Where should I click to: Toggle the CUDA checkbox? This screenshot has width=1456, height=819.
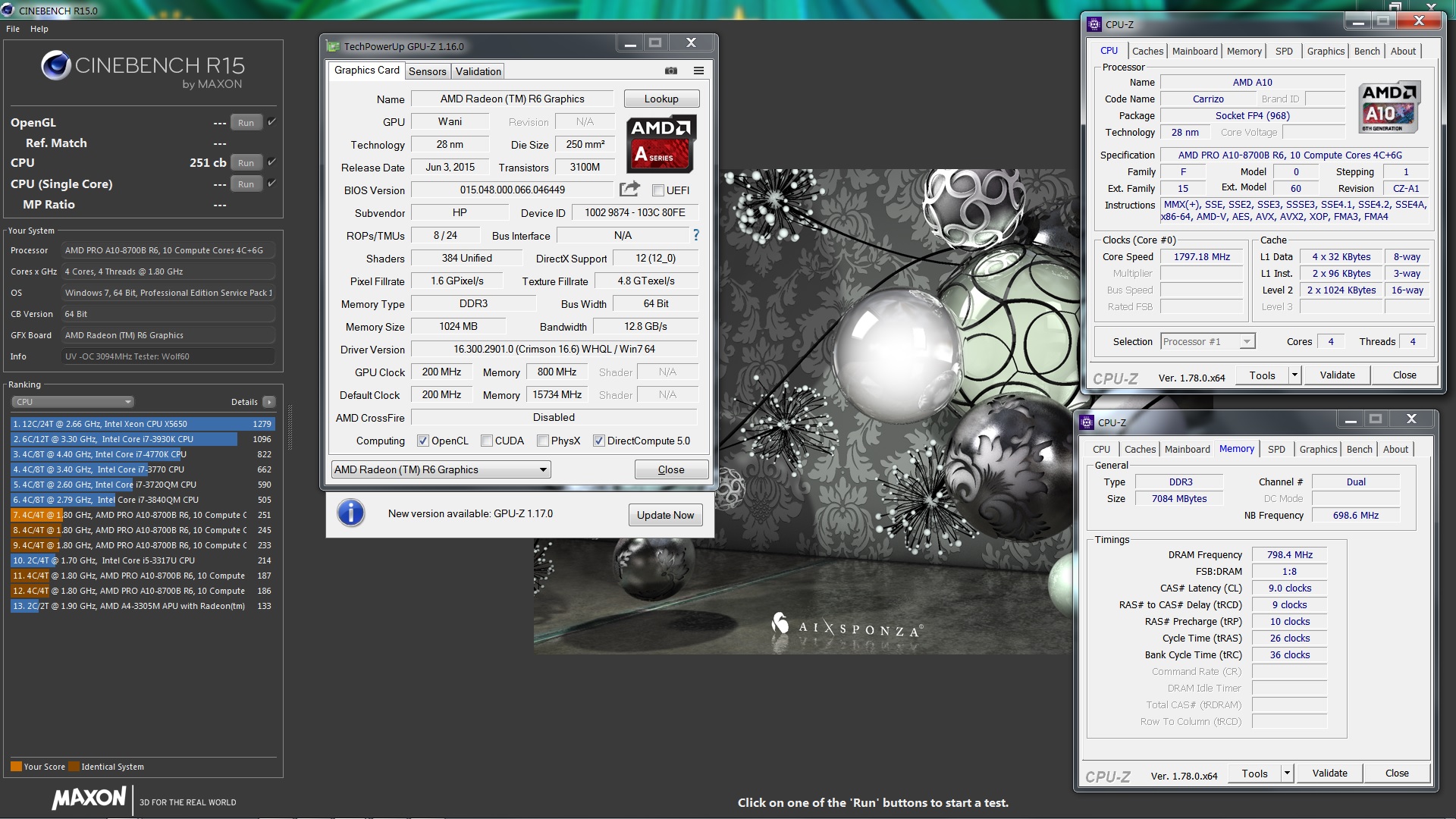pyautogui.click(x=487, y=441)
